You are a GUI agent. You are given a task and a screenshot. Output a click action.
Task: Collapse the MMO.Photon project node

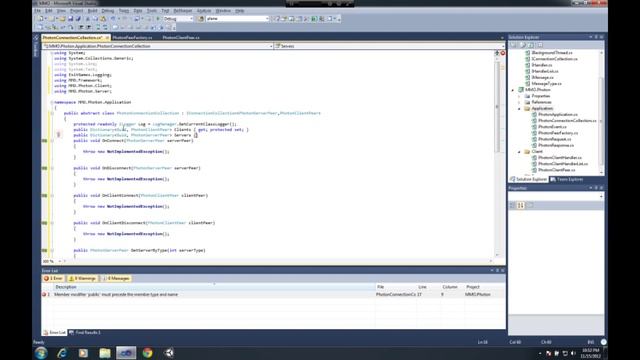(513, 90)
